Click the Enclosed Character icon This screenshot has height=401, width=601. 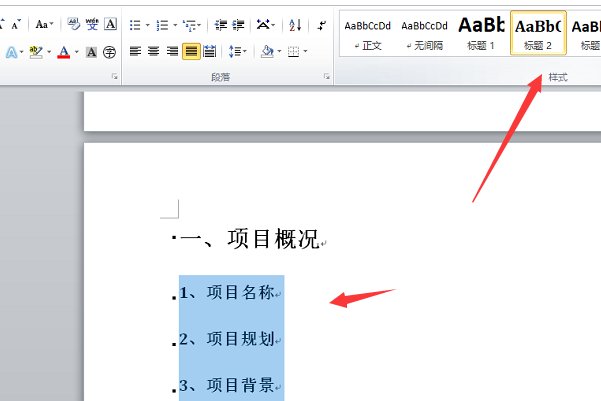tap(110, 52)
